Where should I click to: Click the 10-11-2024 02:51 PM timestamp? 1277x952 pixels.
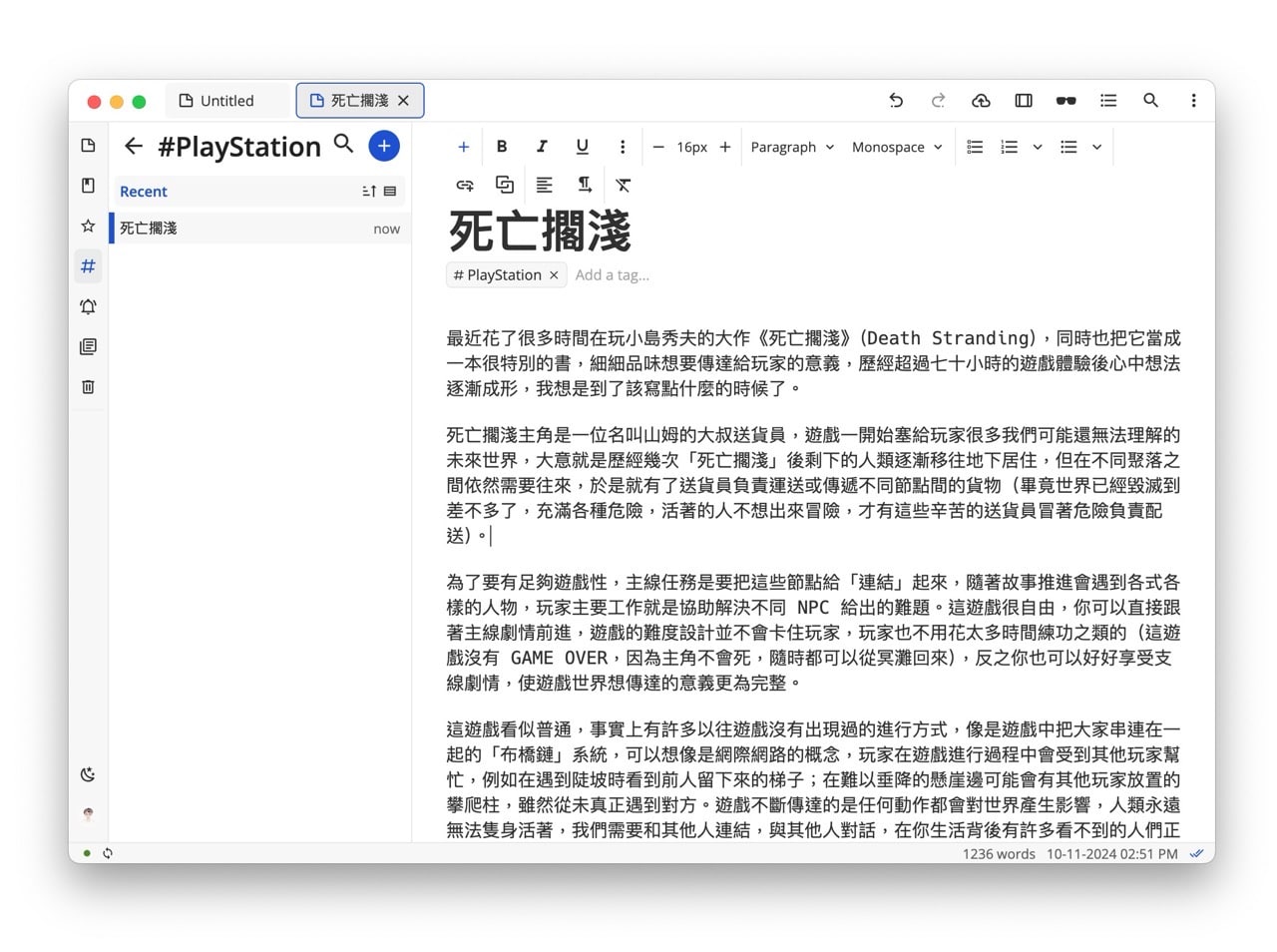pyautogui.click(x=1111, y=854)
